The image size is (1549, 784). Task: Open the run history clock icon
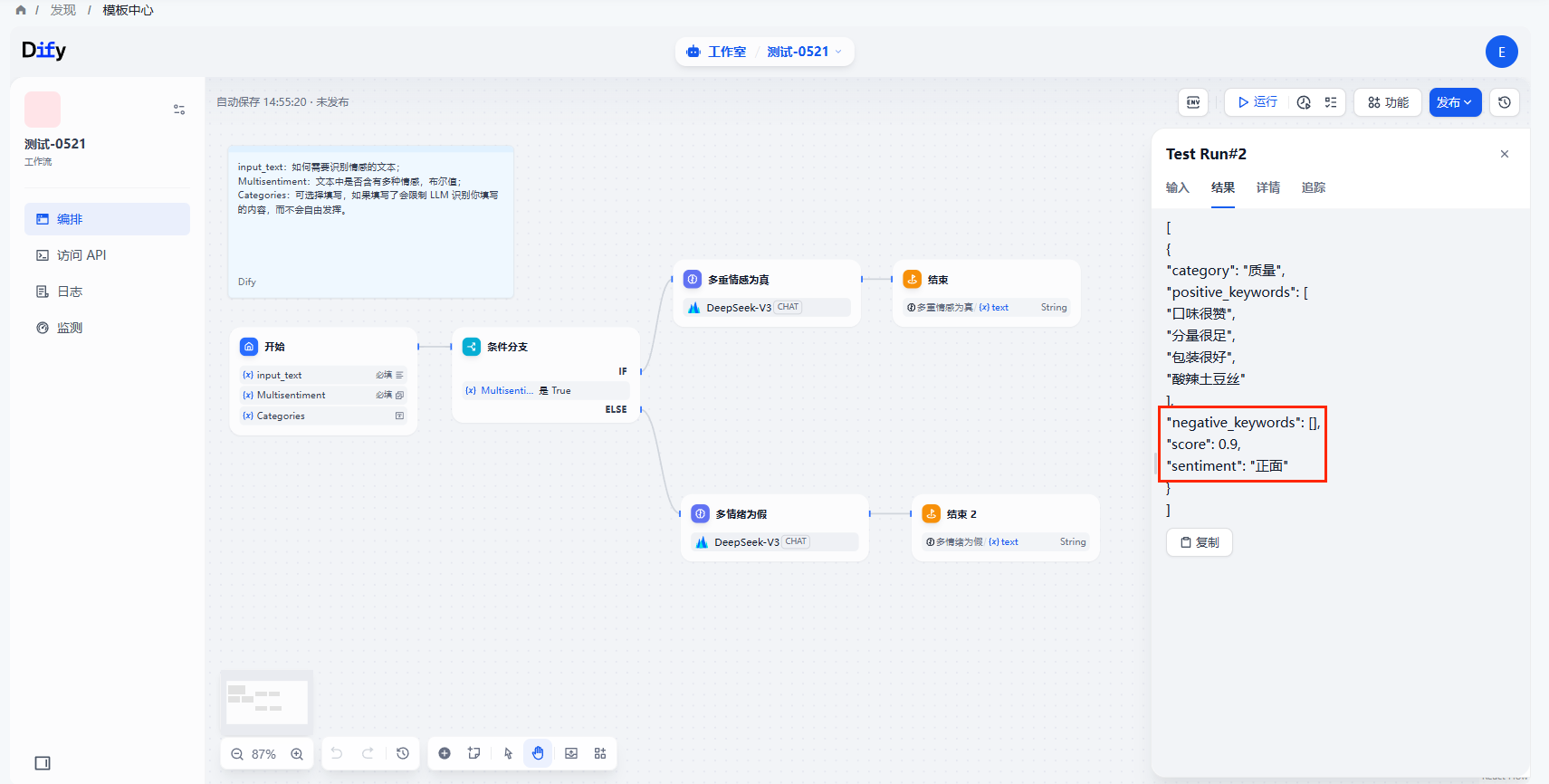1304,102
